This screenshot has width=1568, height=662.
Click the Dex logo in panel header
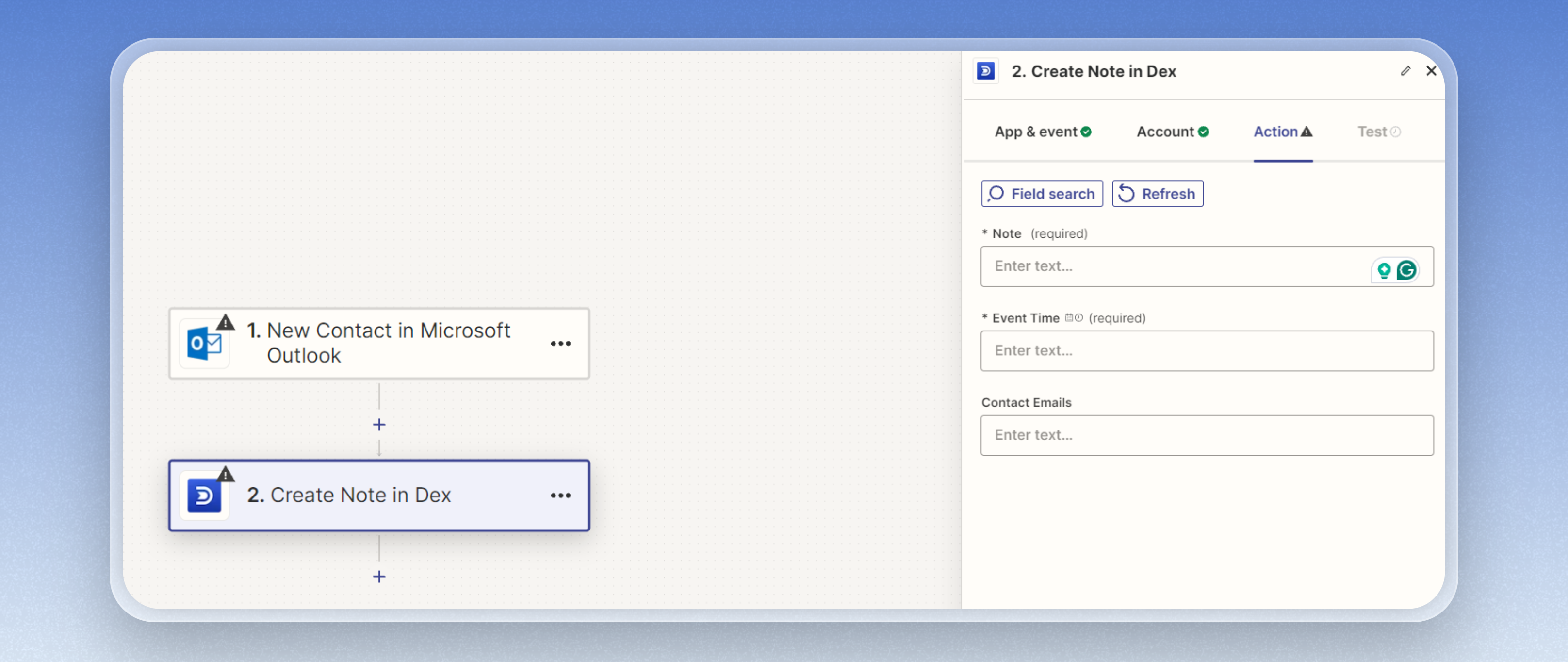[985, 71]
